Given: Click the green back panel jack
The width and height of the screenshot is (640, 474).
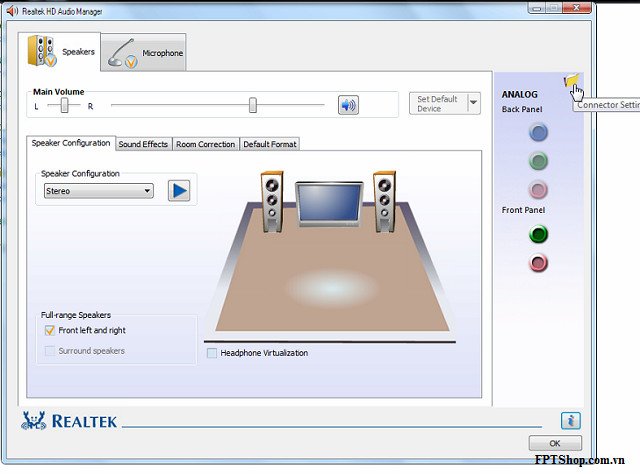Looking at the screenshot, I should [538, 161].
